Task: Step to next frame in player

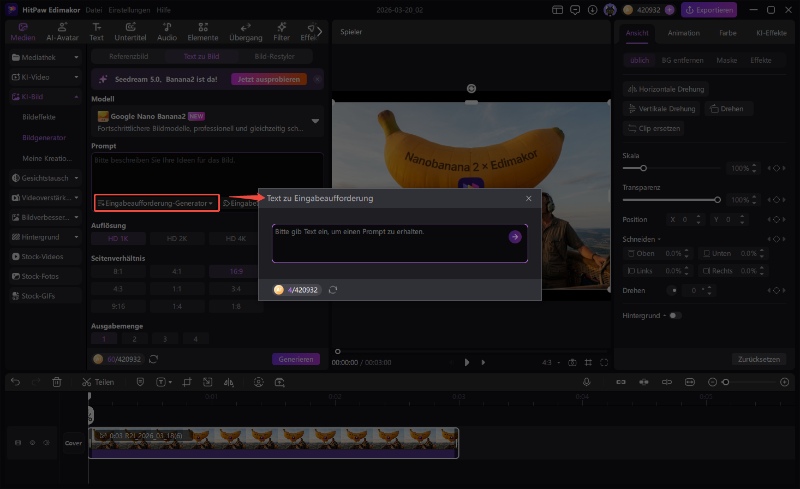Action: [x=483, y=362]
